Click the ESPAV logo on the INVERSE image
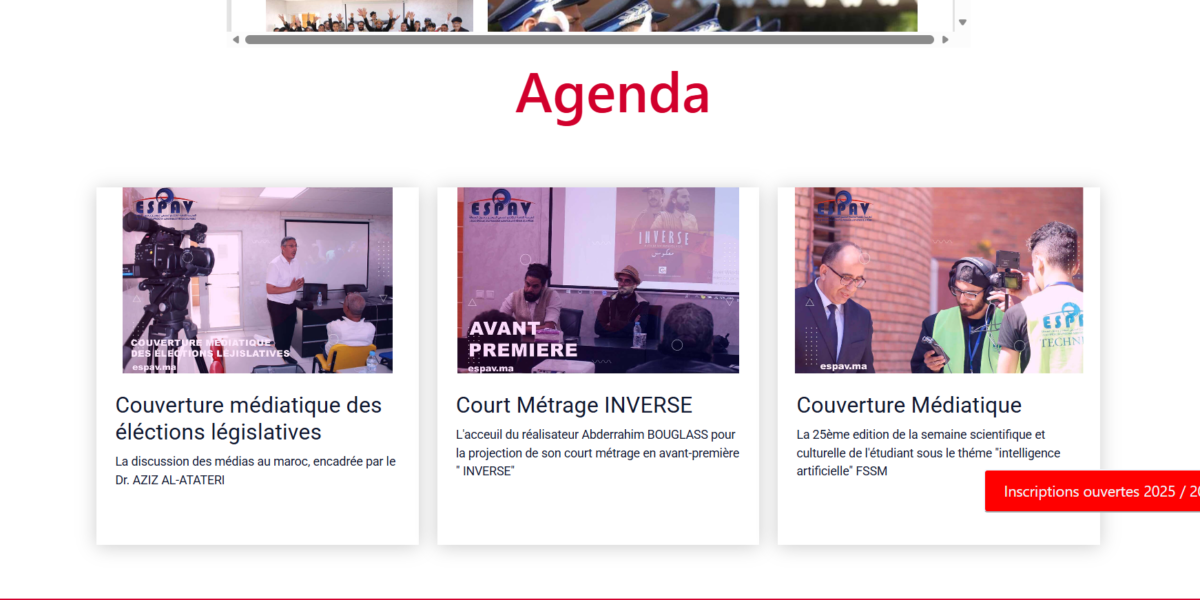 click(502, 207)
